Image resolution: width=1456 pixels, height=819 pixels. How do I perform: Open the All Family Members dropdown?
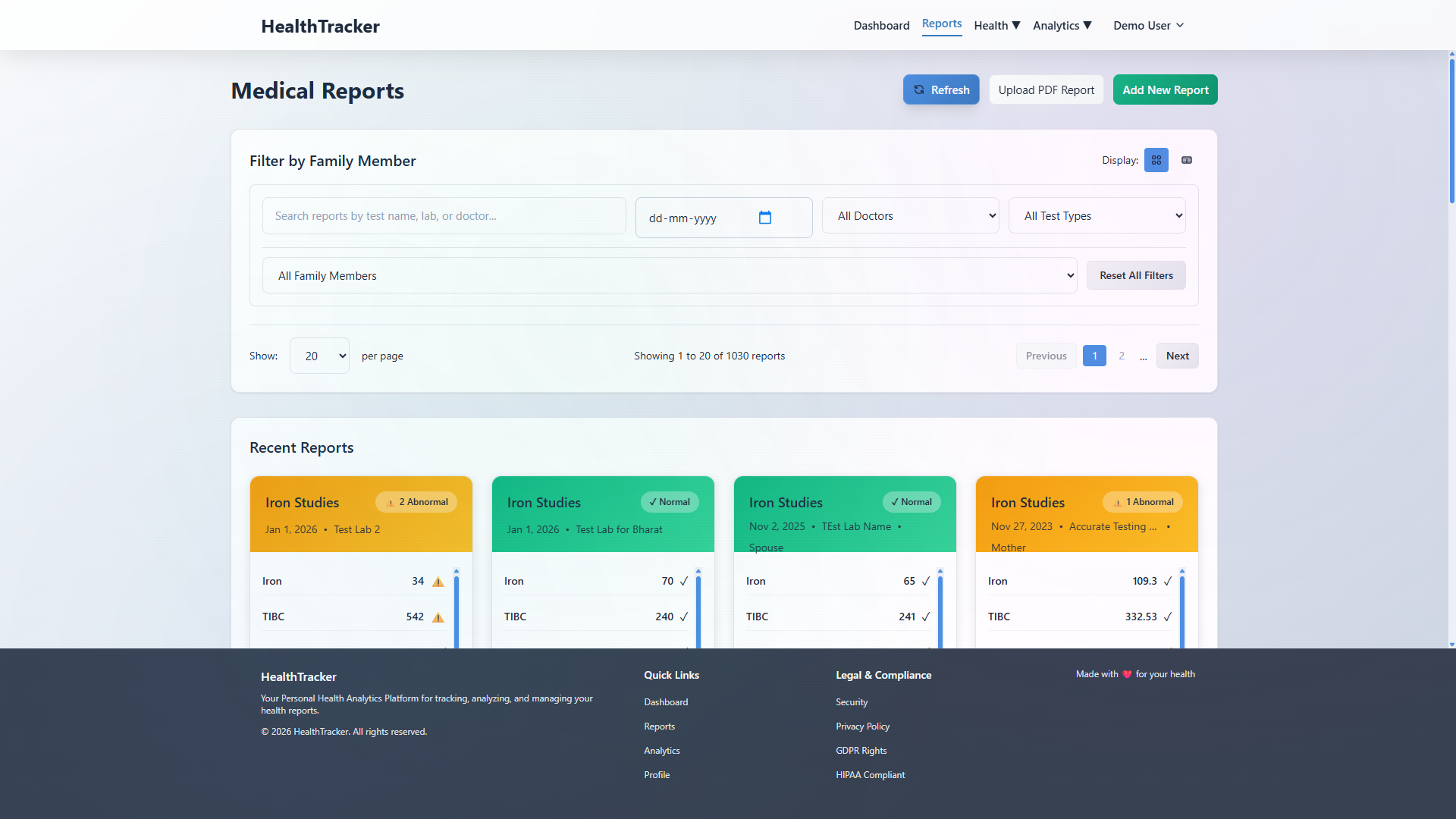[669, 275]
